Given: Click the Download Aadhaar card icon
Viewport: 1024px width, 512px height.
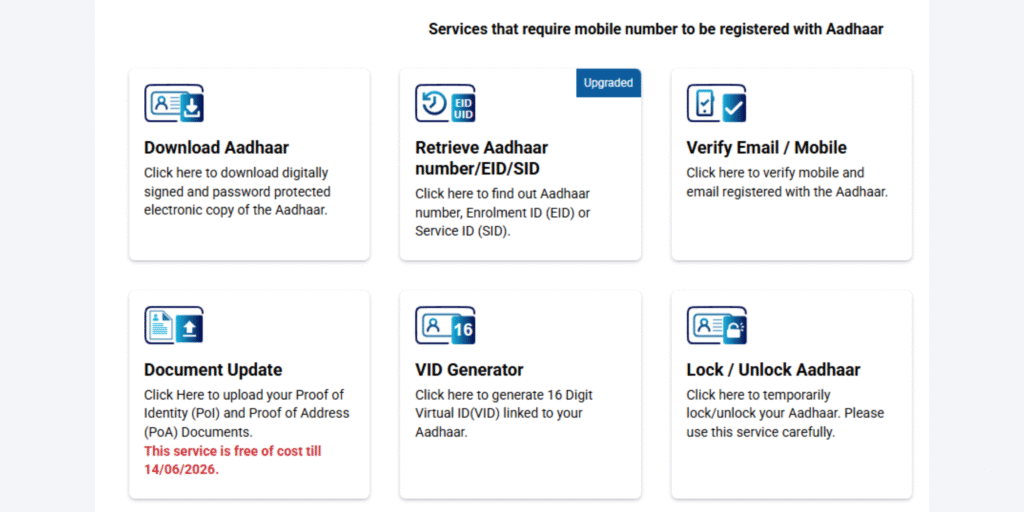Looking at the screenshot, I should pyautogui.click(x=174, y=104).
